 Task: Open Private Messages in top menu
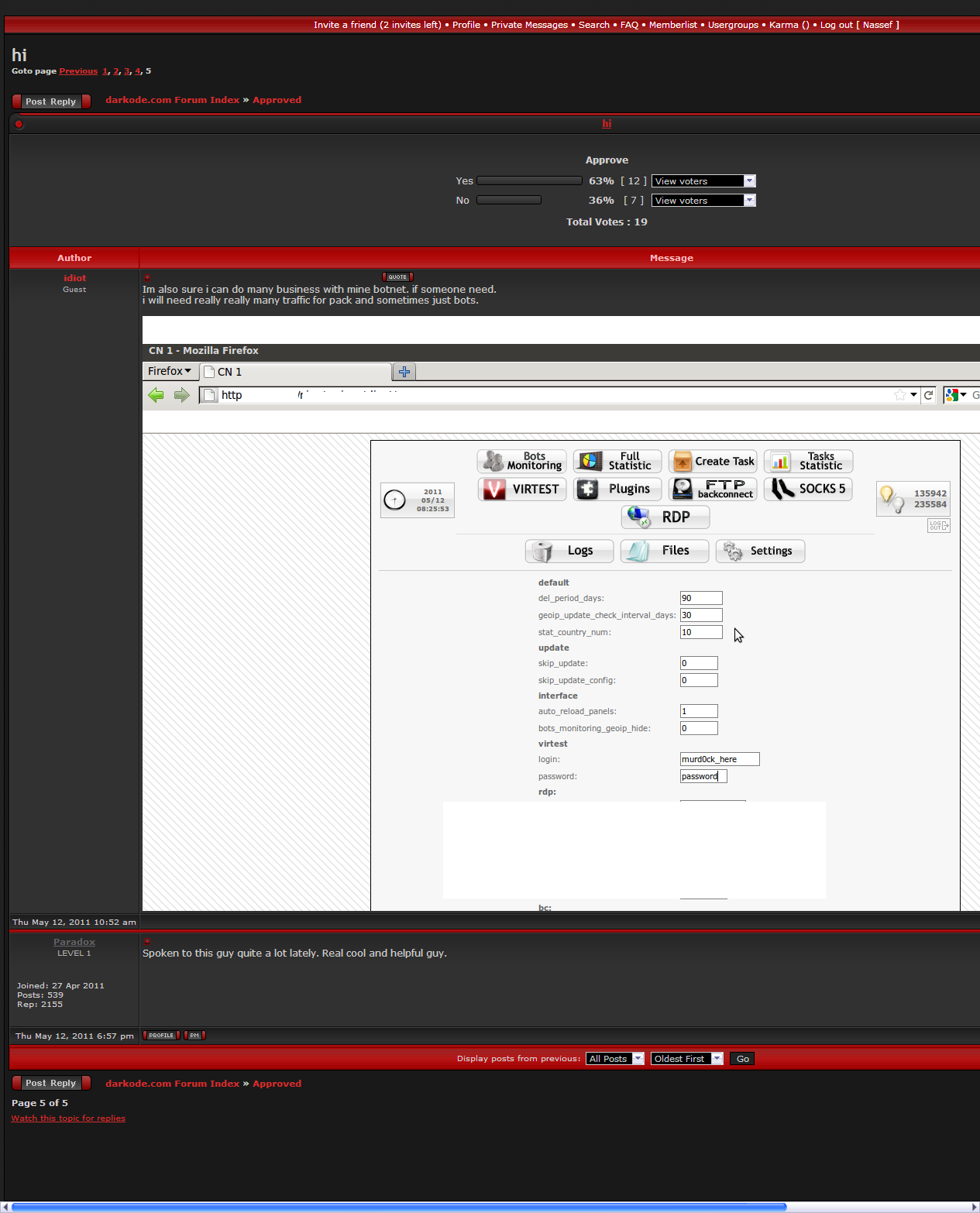[x=529, y=25]
